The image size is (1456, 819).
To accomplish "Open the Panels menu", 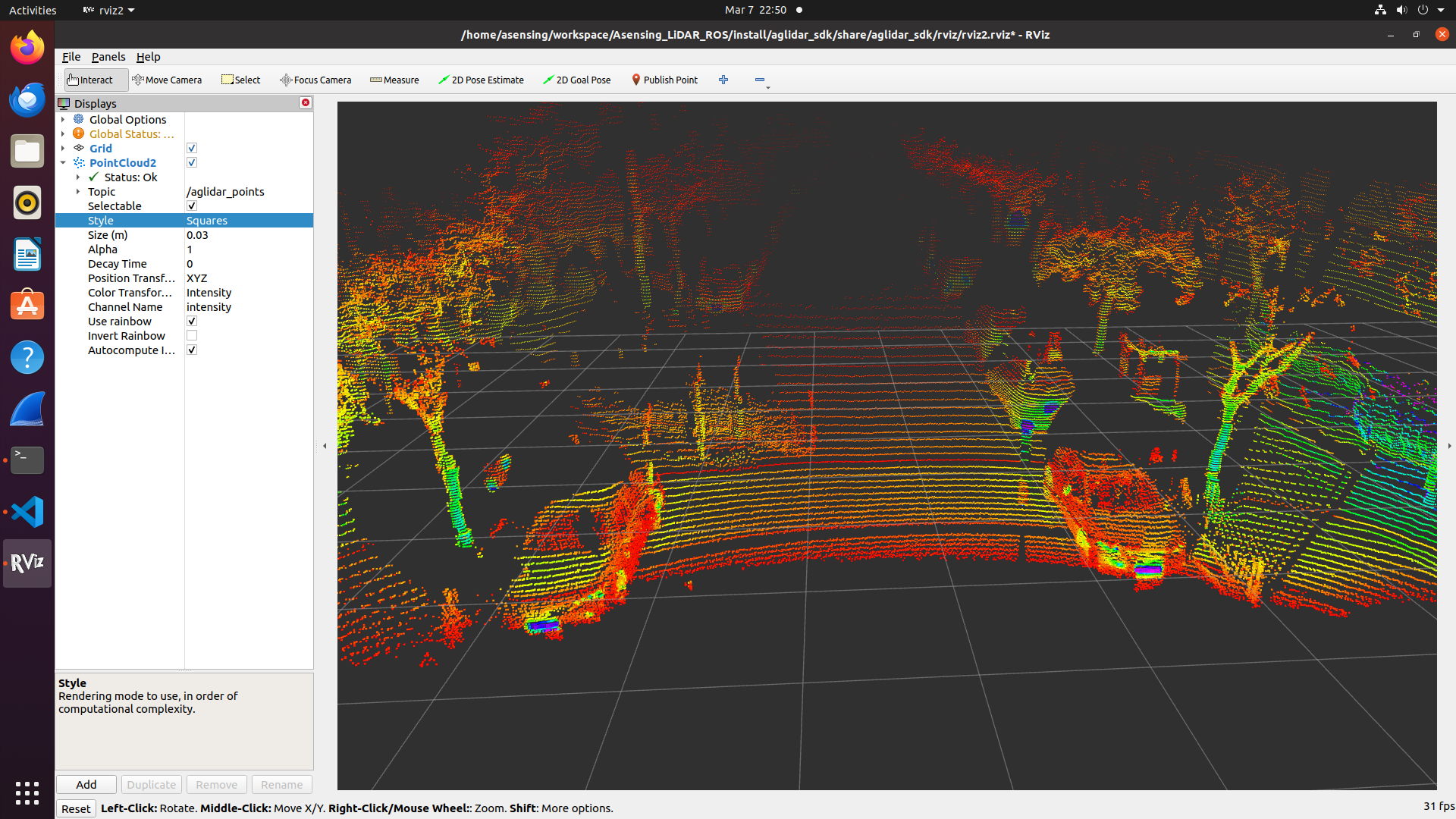I will click(x=108, y=57).
